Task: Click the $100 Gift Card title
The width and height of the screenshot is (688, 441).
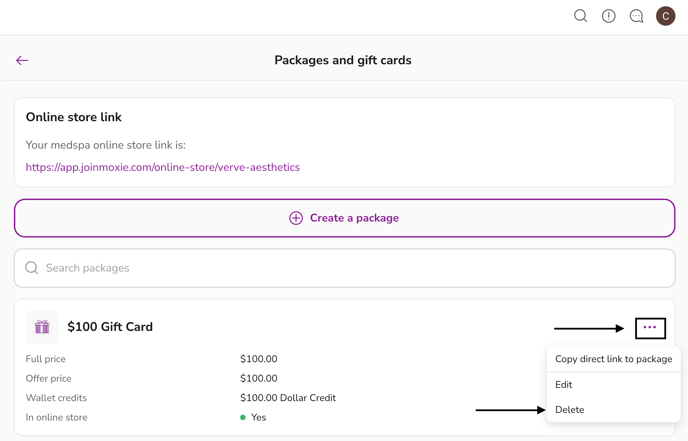Action: tap(110, 327)
